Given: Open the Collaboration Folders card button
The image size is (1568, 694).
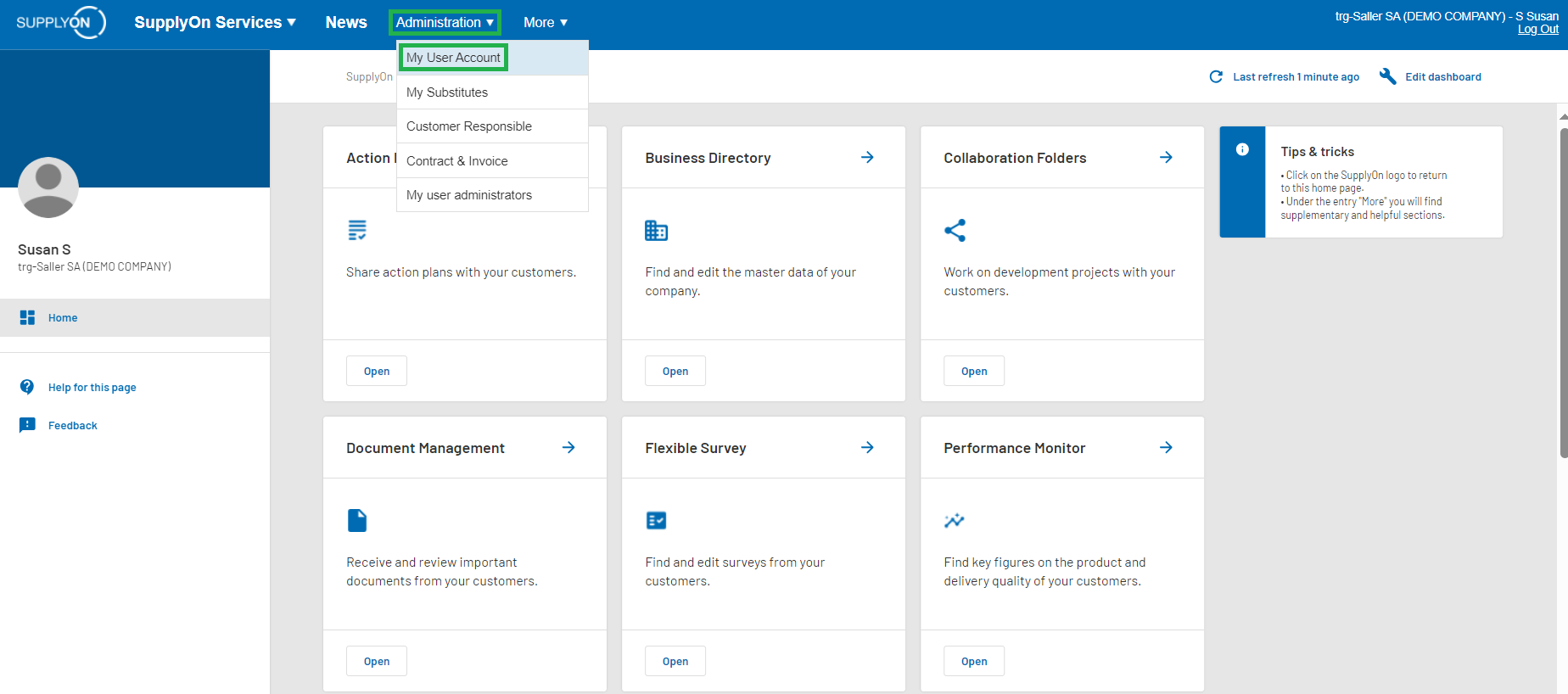Looking at the screenshot, I should click(974, 371).
